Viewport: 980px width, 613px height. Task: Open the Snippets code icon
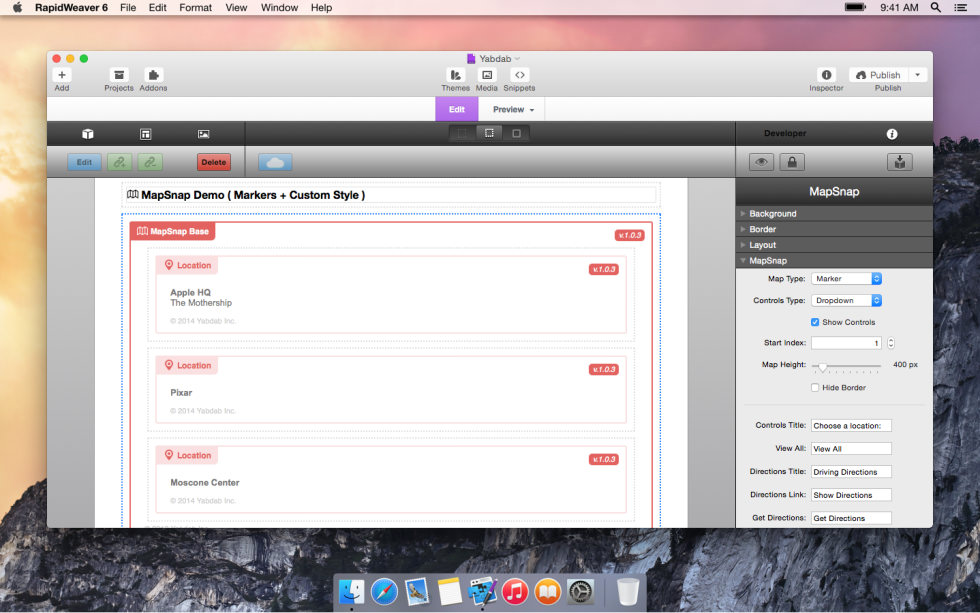click(519, 75)
